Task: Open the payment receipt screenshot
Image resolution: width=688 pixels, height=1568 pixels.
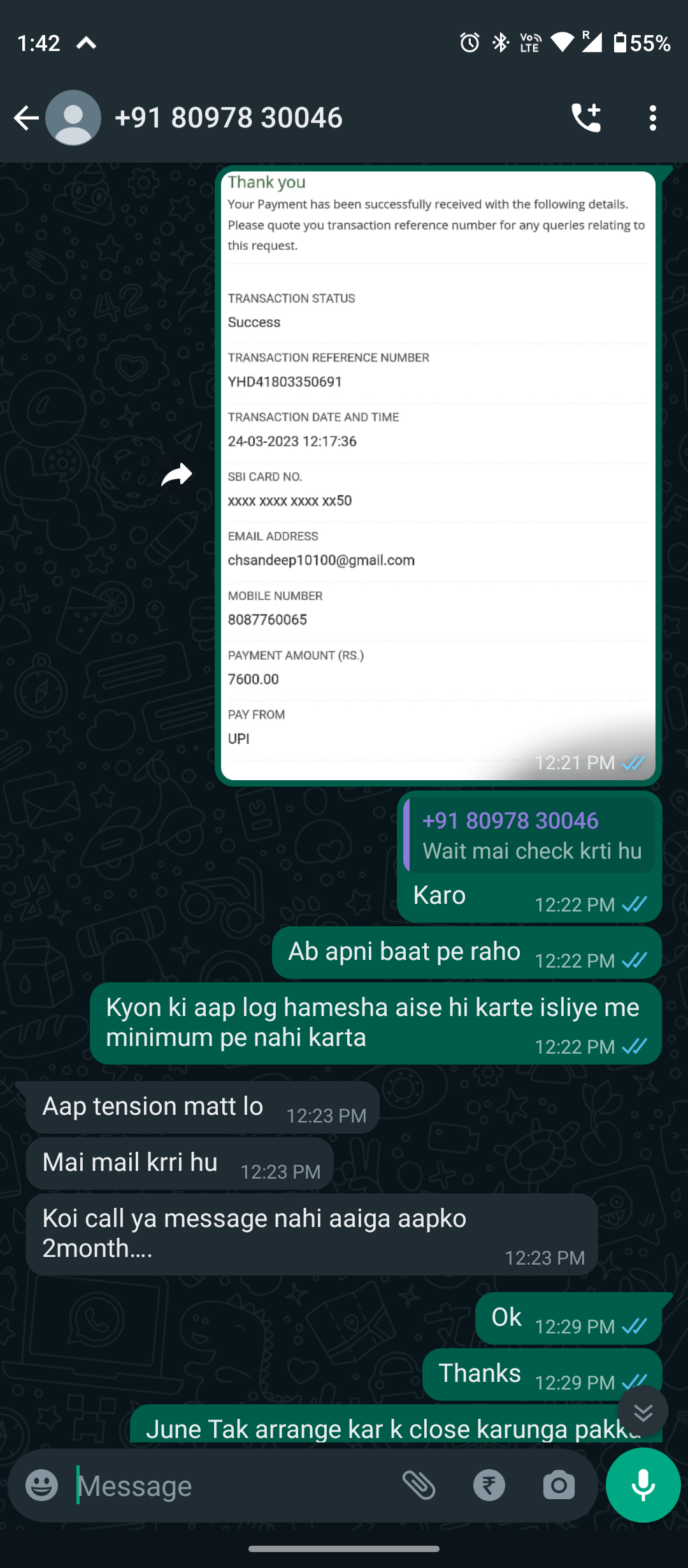Action: coord(438,475)
